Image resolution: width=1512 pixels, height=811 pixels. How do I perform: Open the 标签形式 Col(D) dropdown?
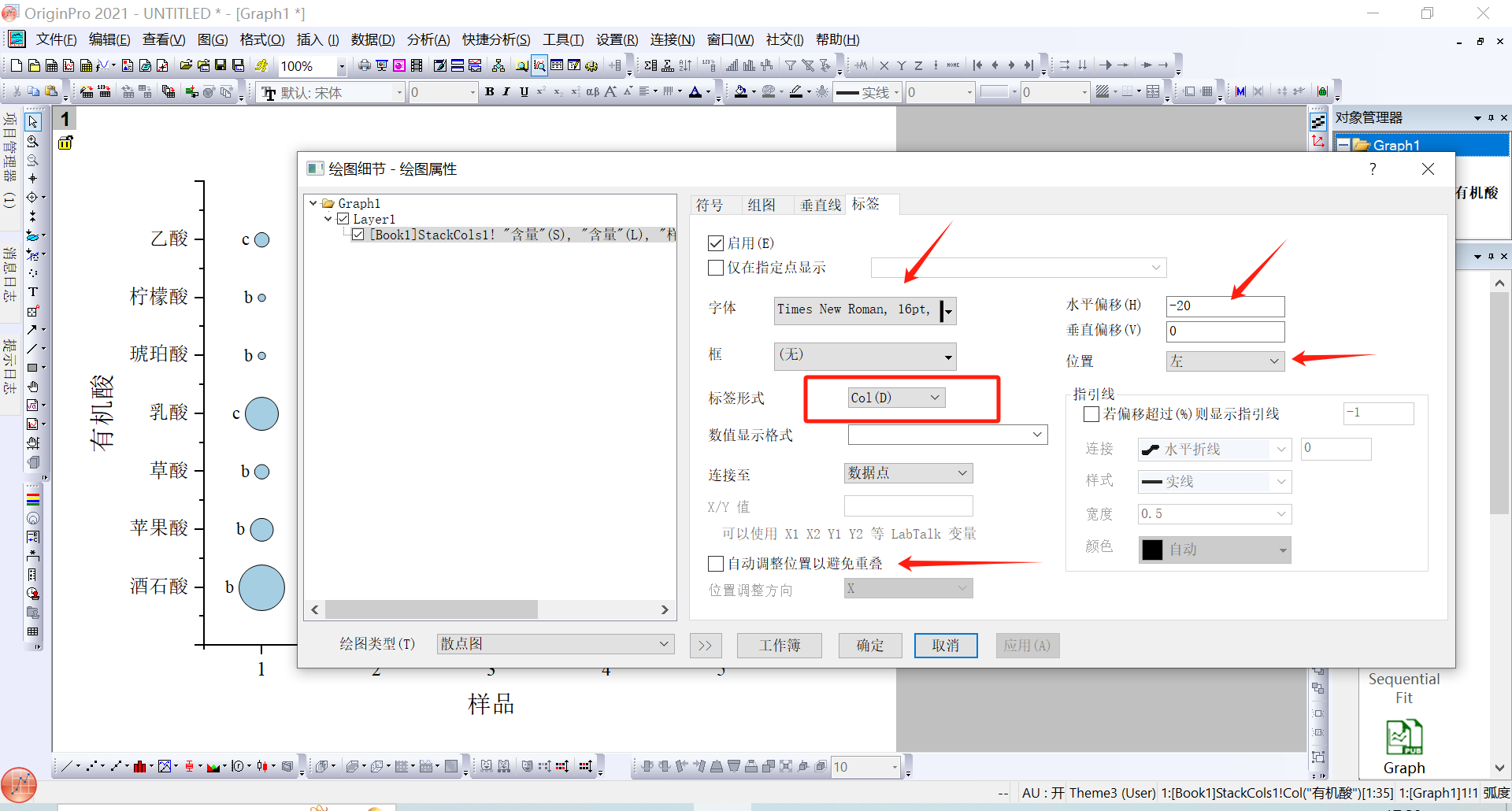pos(895,398)
